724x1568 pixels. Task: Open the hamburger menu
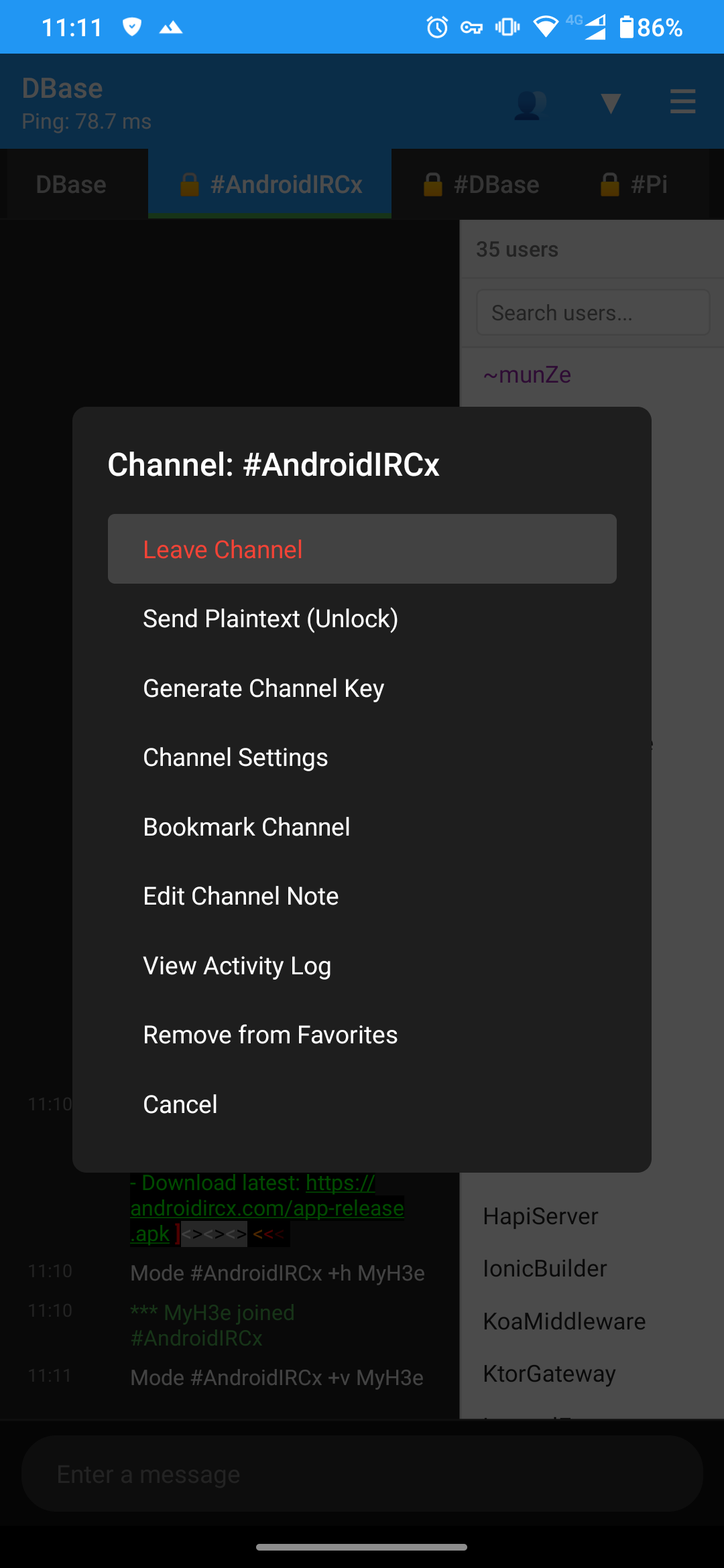(x=682, y=102)
